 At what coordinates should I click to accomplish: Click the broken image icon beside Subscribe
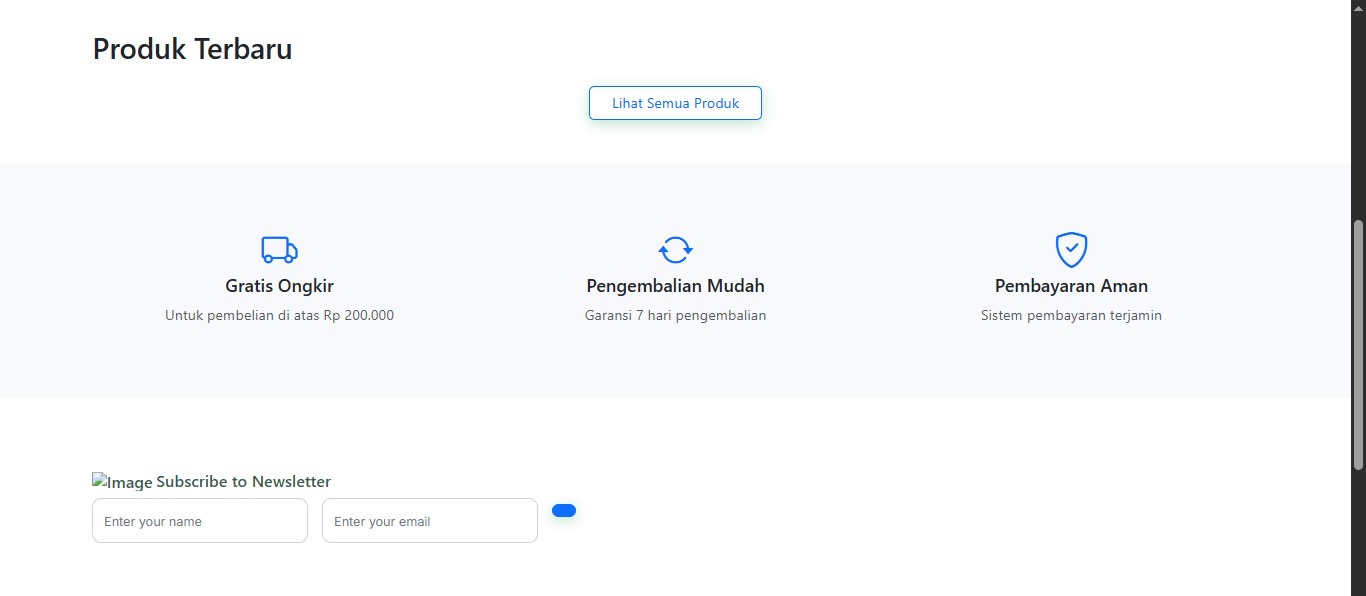pyautogui.click(x=99, y=481)
